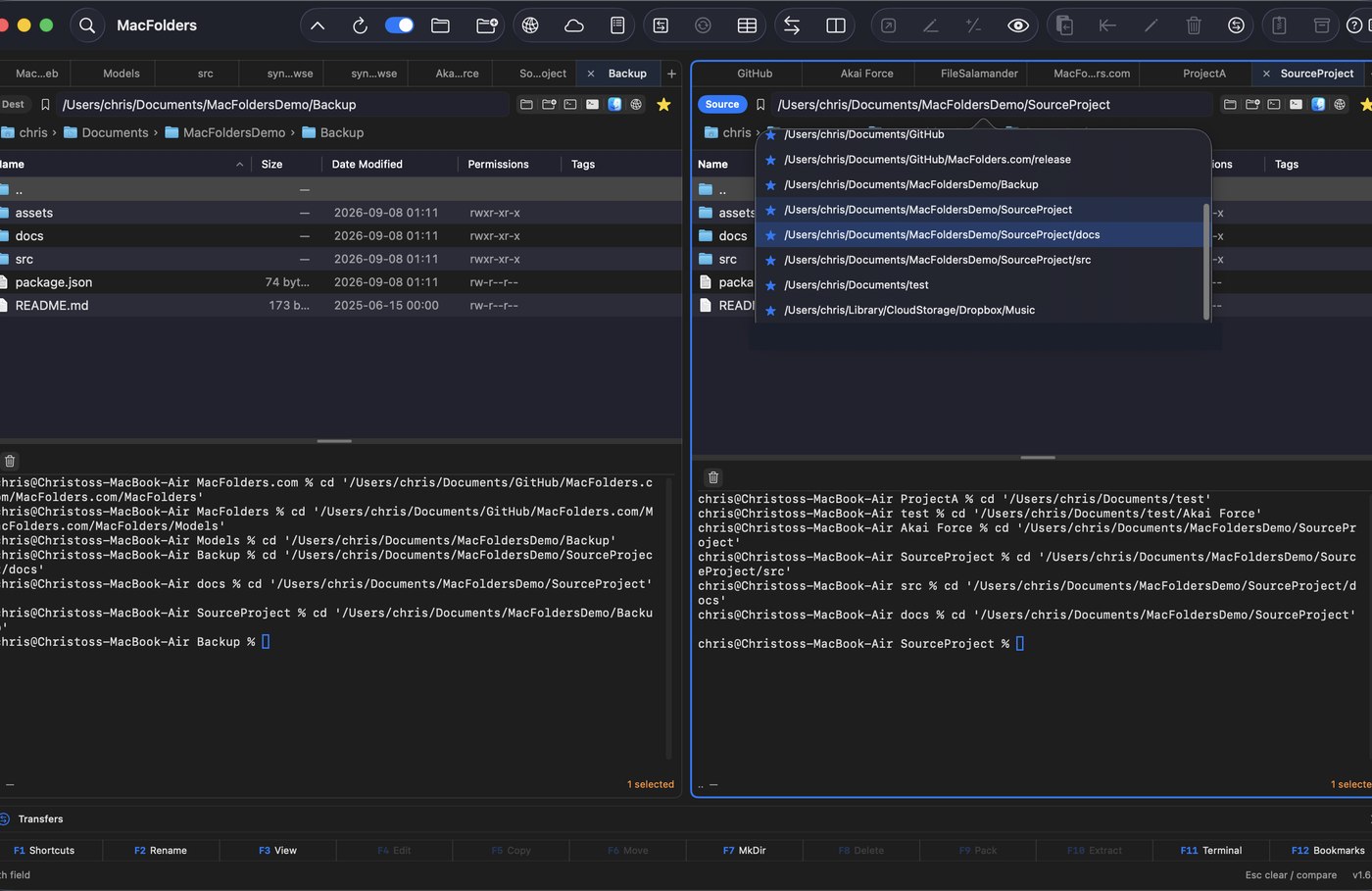Click the copy-to-panel icon in the top toolbar
1372x891 pixels.
click(x=1064, y=25)
